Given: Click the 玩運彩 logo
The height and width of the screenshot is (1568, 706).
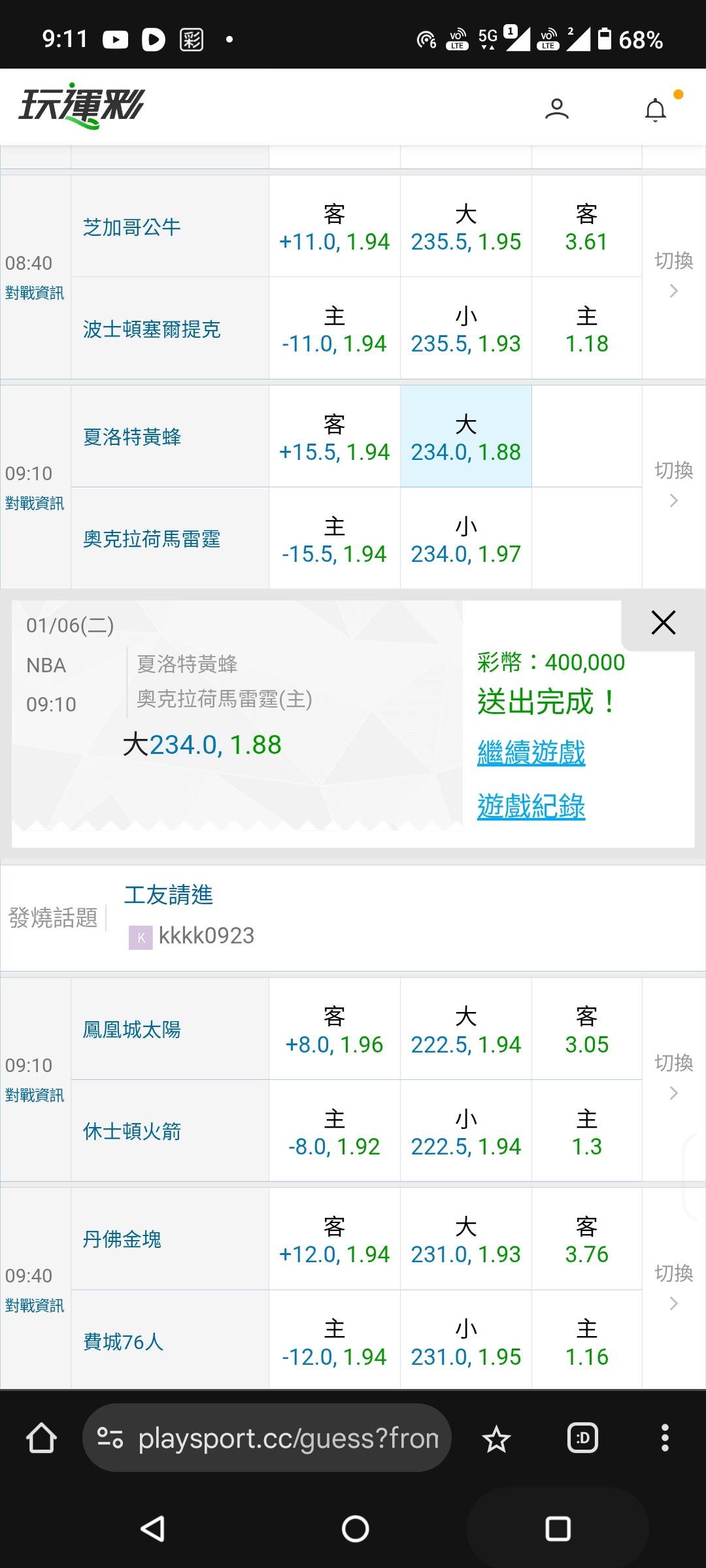Looking at the screenshot, I should pyautogui.click(x=82, y=106).
